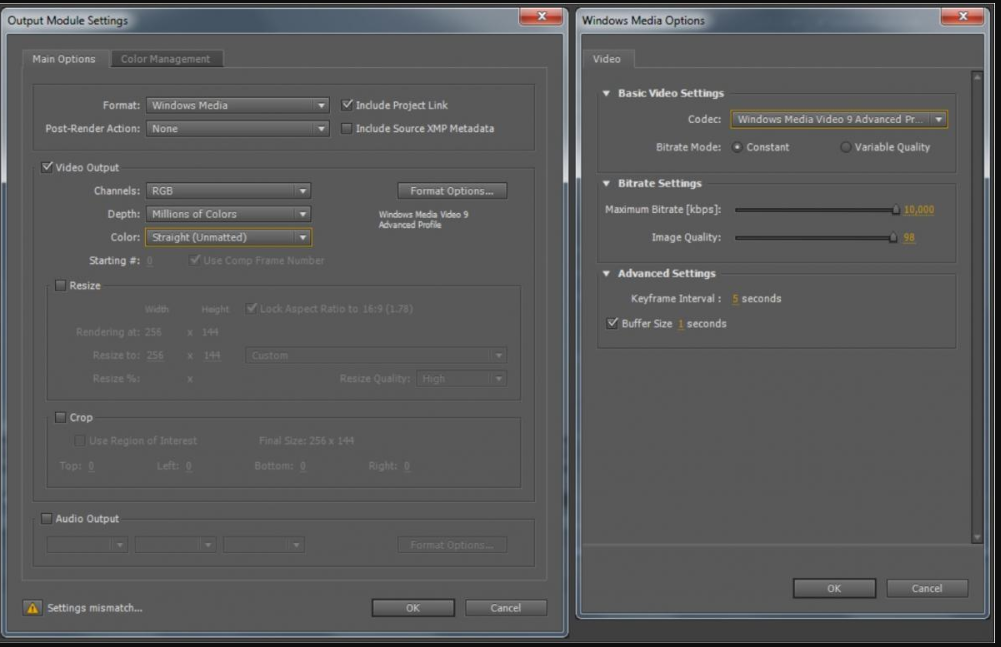Click OK in Output Module Settings
The height and width of the screenshot is (647, 1001).
[x=413, y=608]
